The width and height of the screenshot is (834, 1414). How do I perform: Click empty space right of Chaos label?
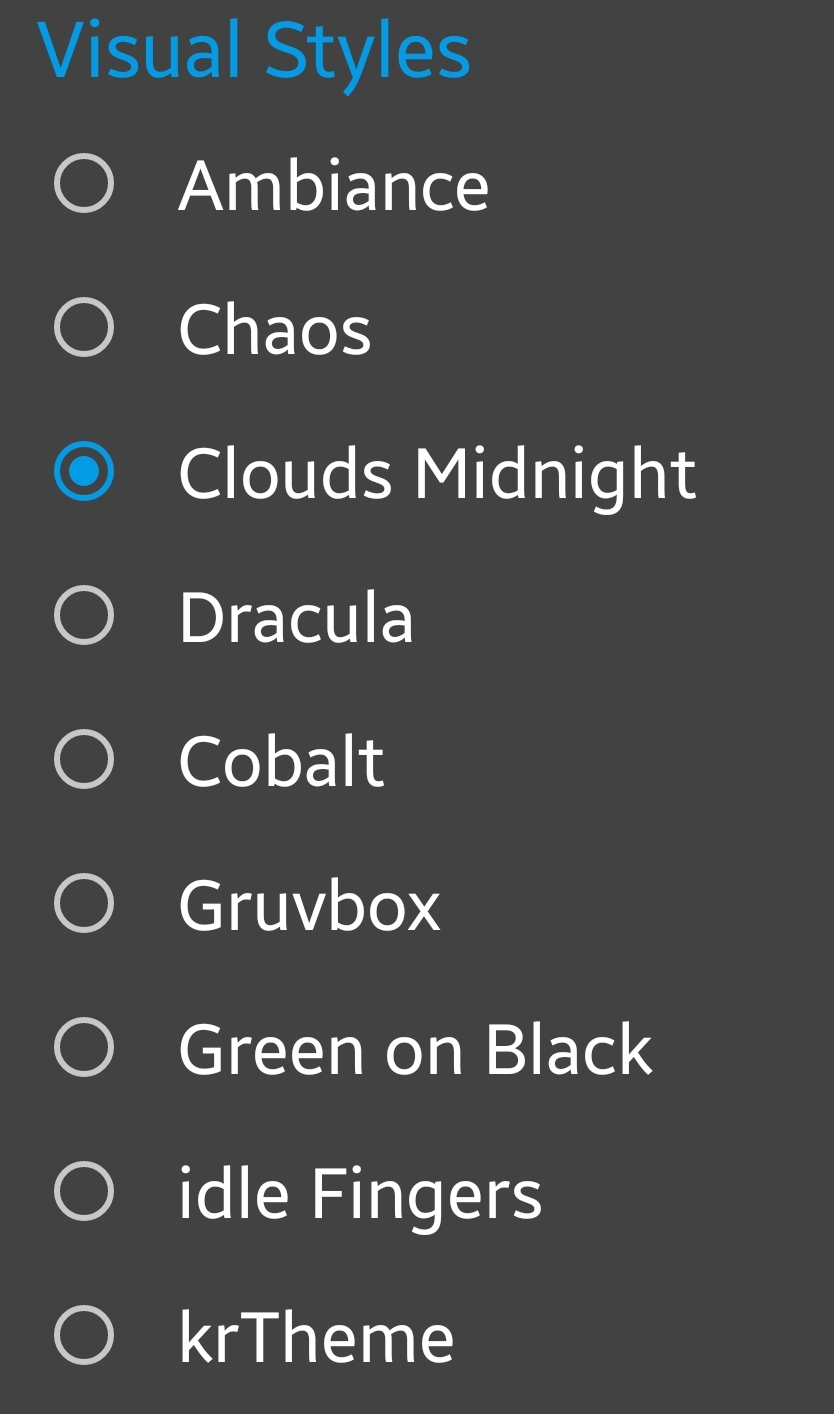pyautogui.click(x=600, y=328)
